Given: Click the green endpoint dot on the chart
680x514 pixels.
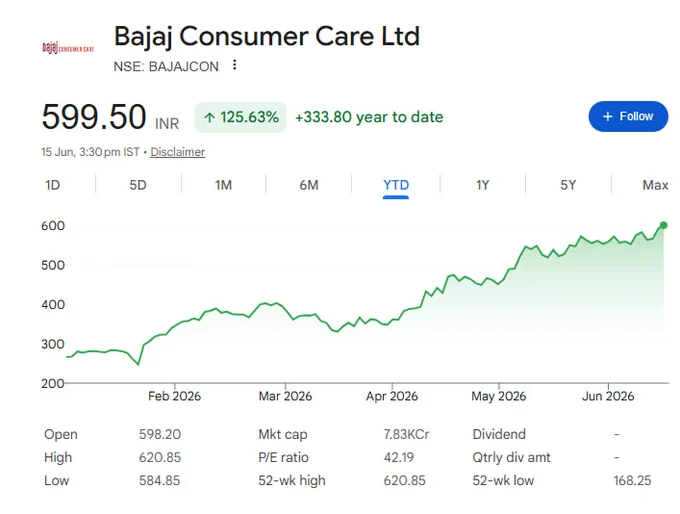Looking at the screenshot, I should (664, 225).
